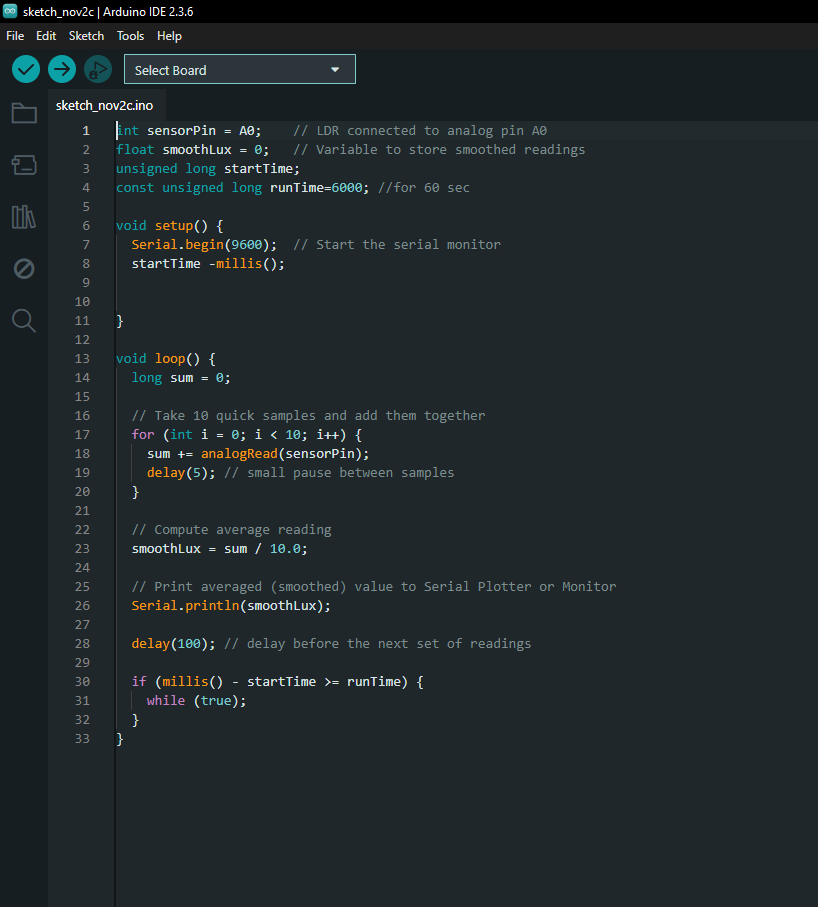The image size is (818, 907).
Task: Click 'runTime=6000' on line 4
Action: tap(316, 187)
